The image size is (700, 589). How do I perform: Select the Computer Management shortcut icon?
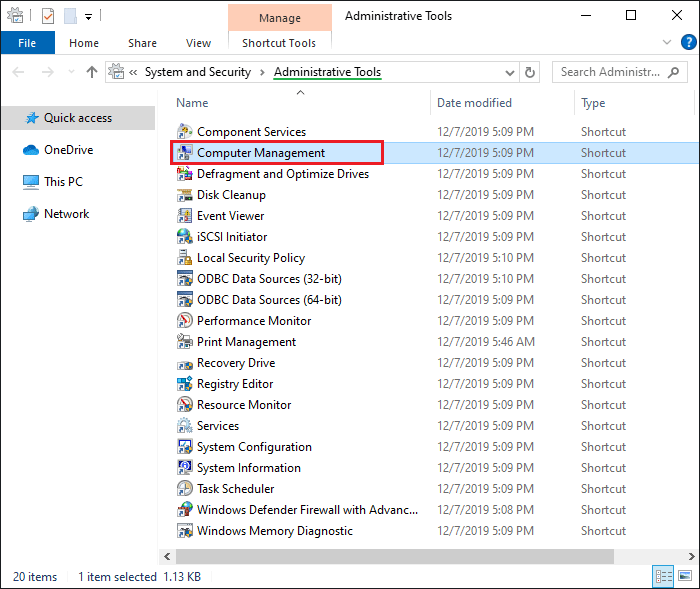(184, 153)
